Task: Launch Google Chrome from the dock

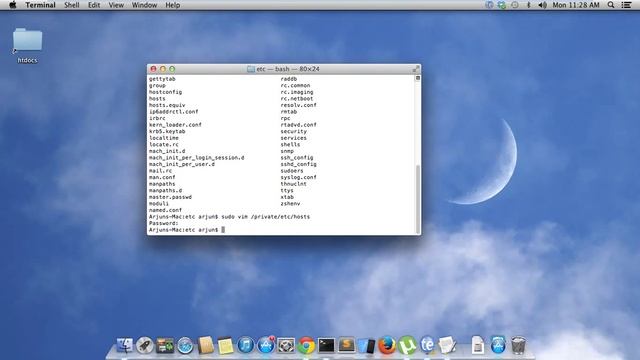Action: (x=306, y=346)
